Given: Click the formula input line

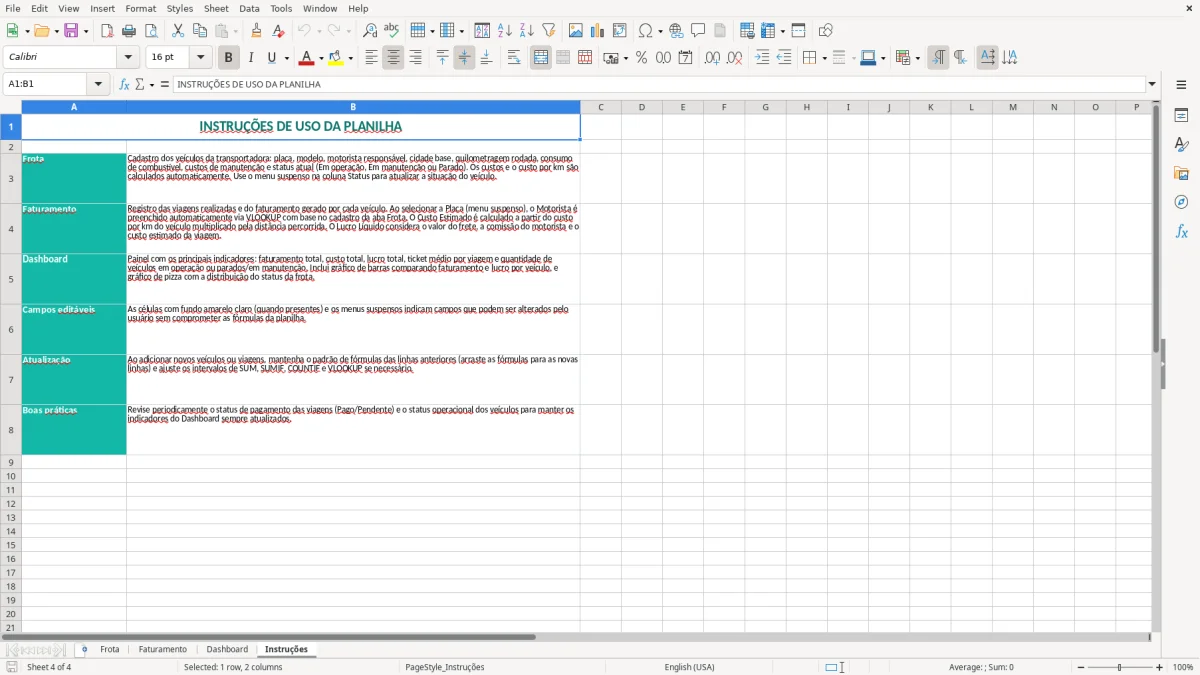Looking at the screenshot, I should 658,84.
